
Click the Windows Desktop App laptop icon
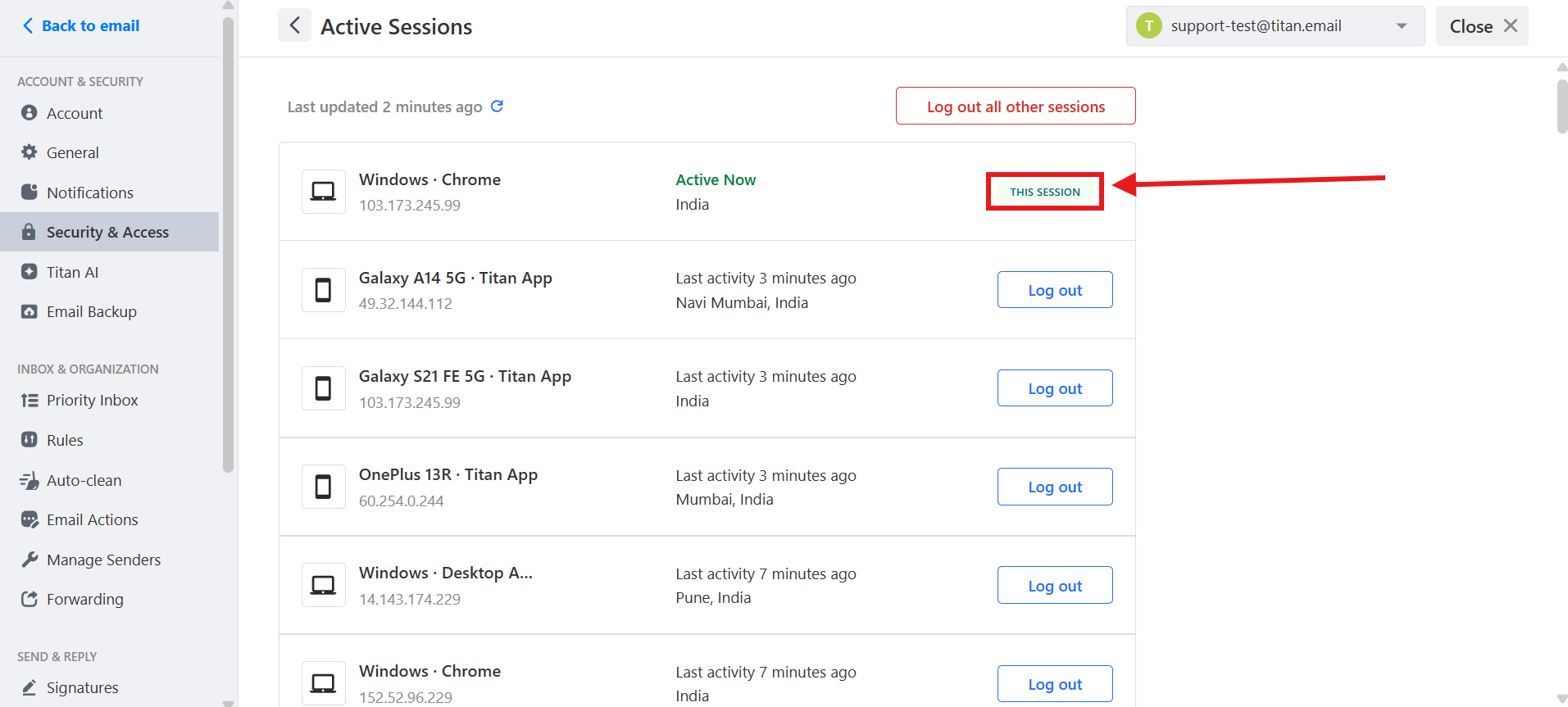click(x=324, y=585)
